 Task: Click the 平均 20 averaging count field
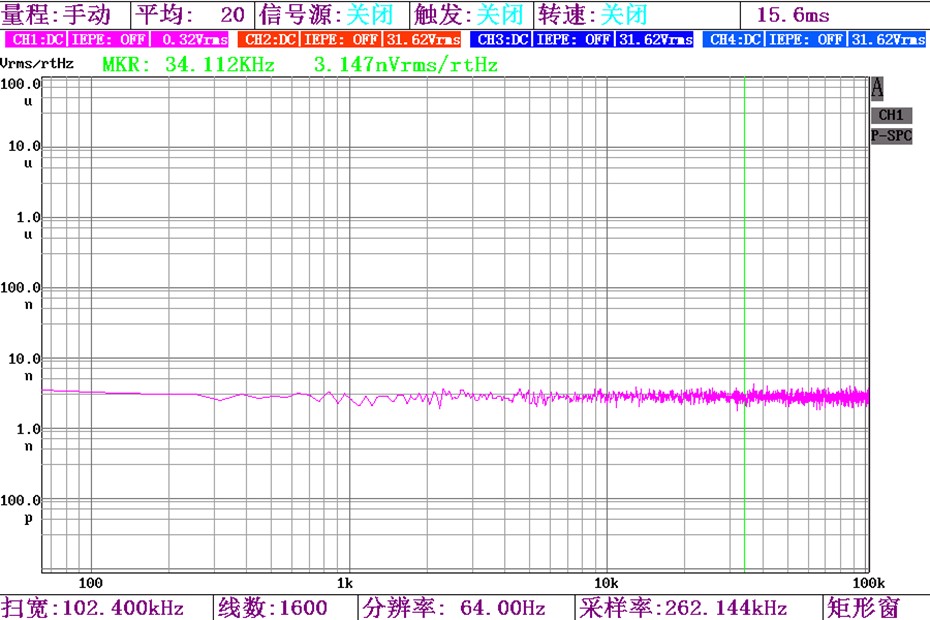191,14
